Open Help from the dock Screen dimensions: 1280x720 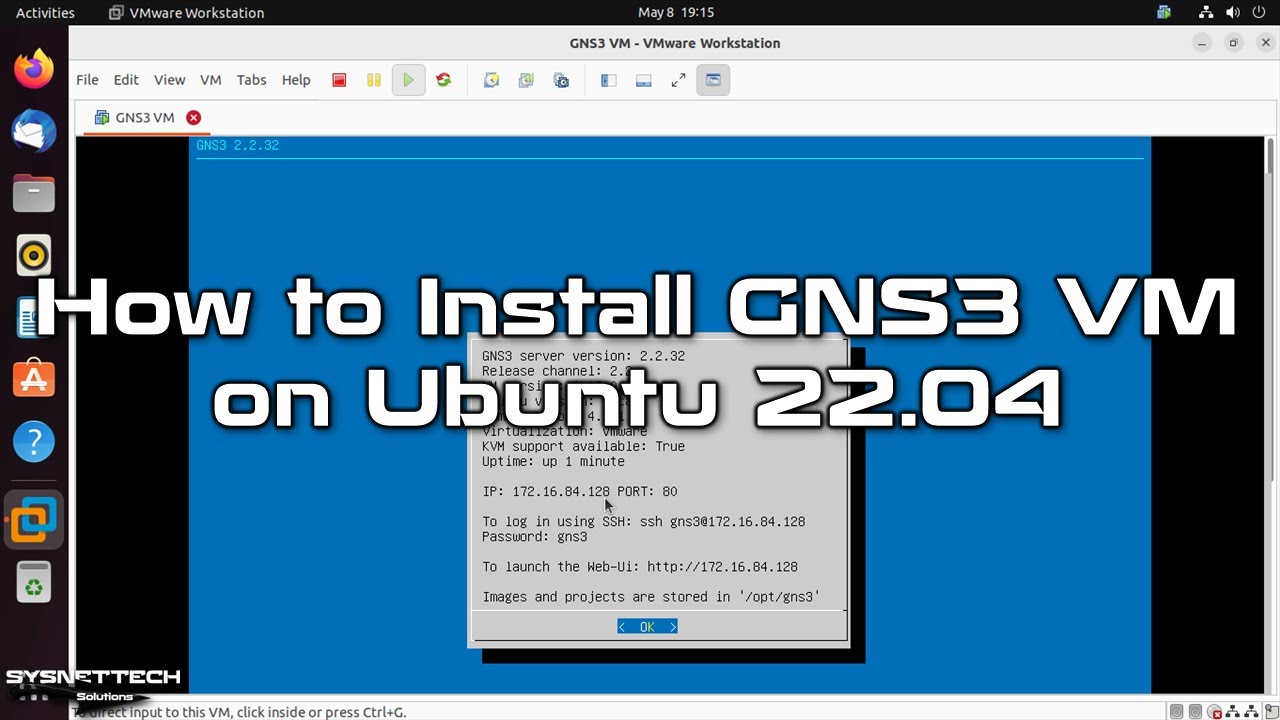[34, 441]
